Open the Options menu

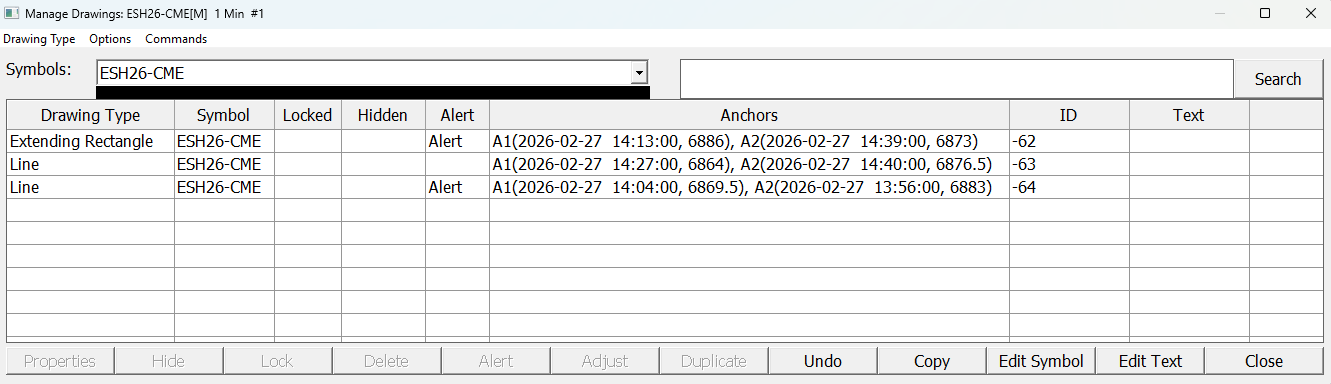click(110, 39)
